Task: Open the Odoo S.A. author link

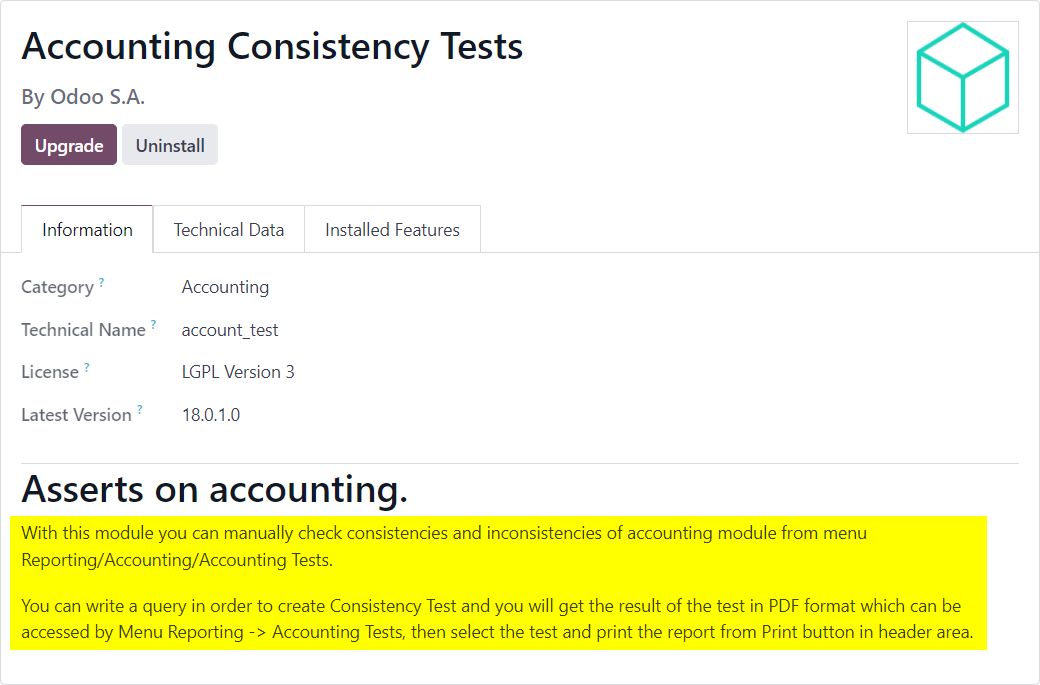Action: coord(97,97)
